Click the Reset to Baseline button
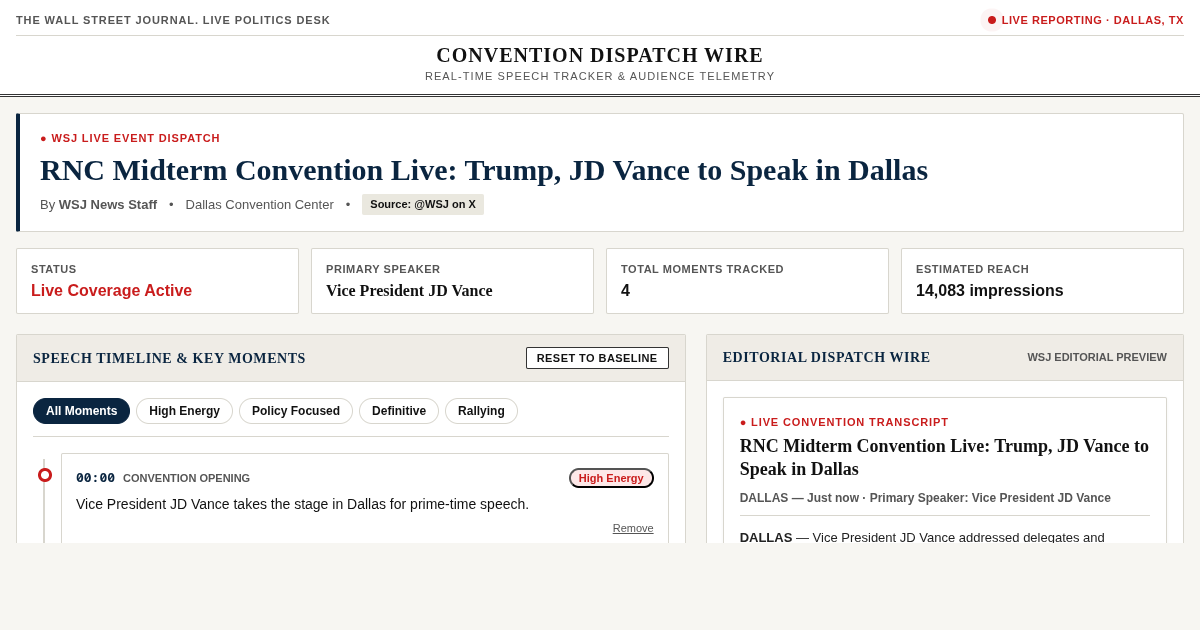 (597, 358)
